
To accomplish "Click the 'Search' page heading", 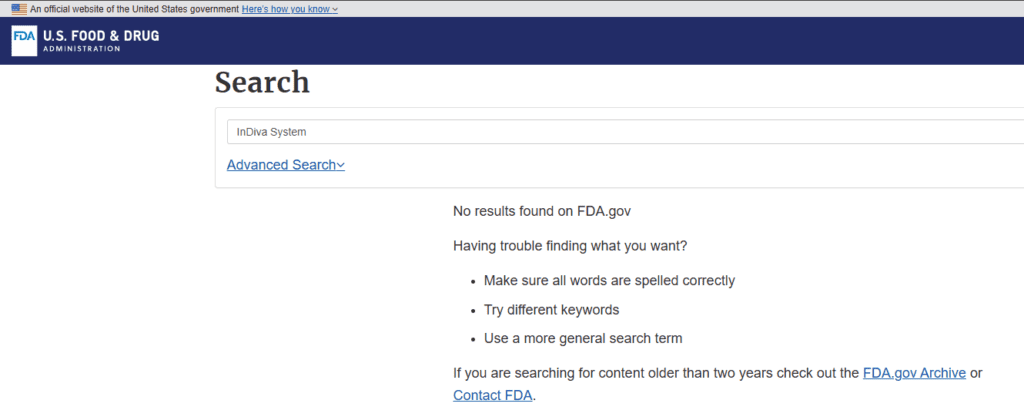I will click(x=262, y=82).
